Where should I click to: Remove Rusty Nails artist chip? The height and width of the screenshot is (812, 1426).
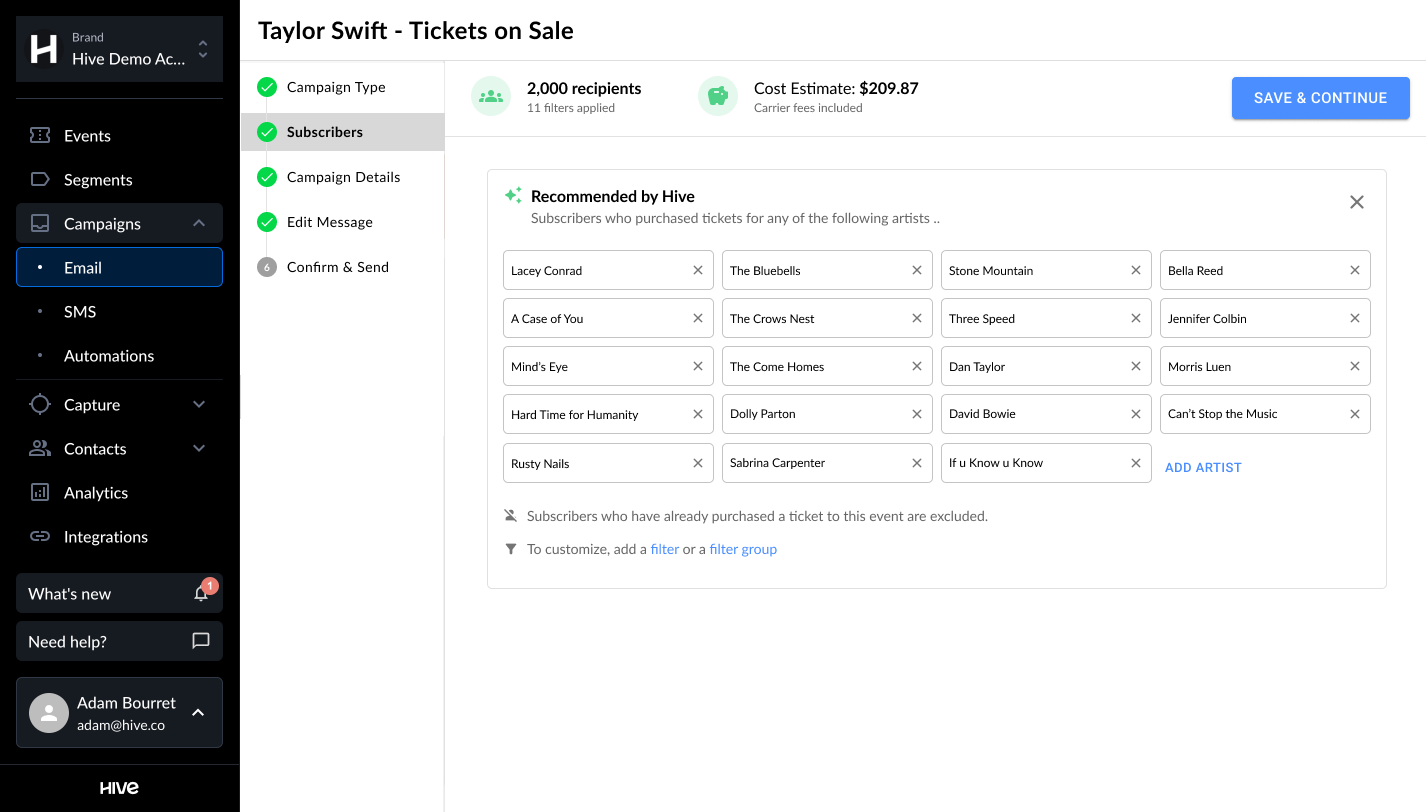(698, 463)
